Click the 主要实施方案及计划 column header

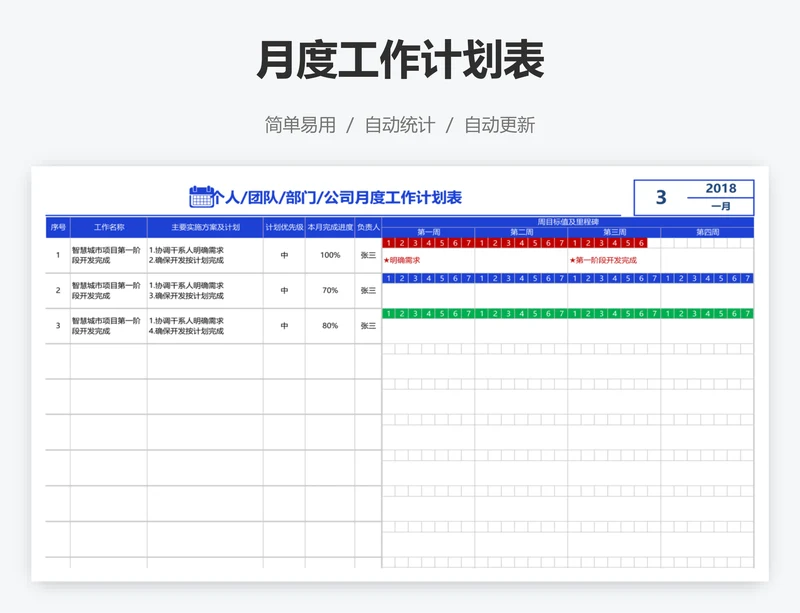[205, 228]
